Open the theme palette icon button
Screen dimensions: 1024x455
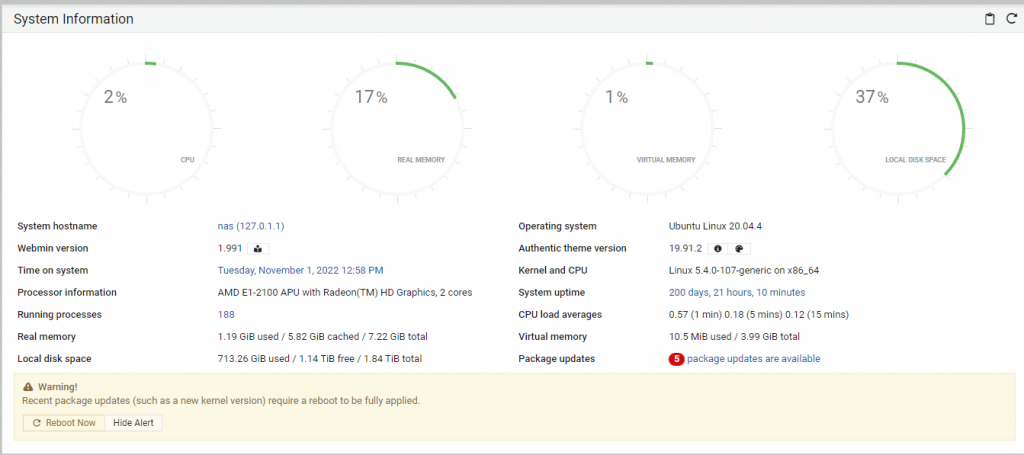pyautogui.click(x=740, y=248)
